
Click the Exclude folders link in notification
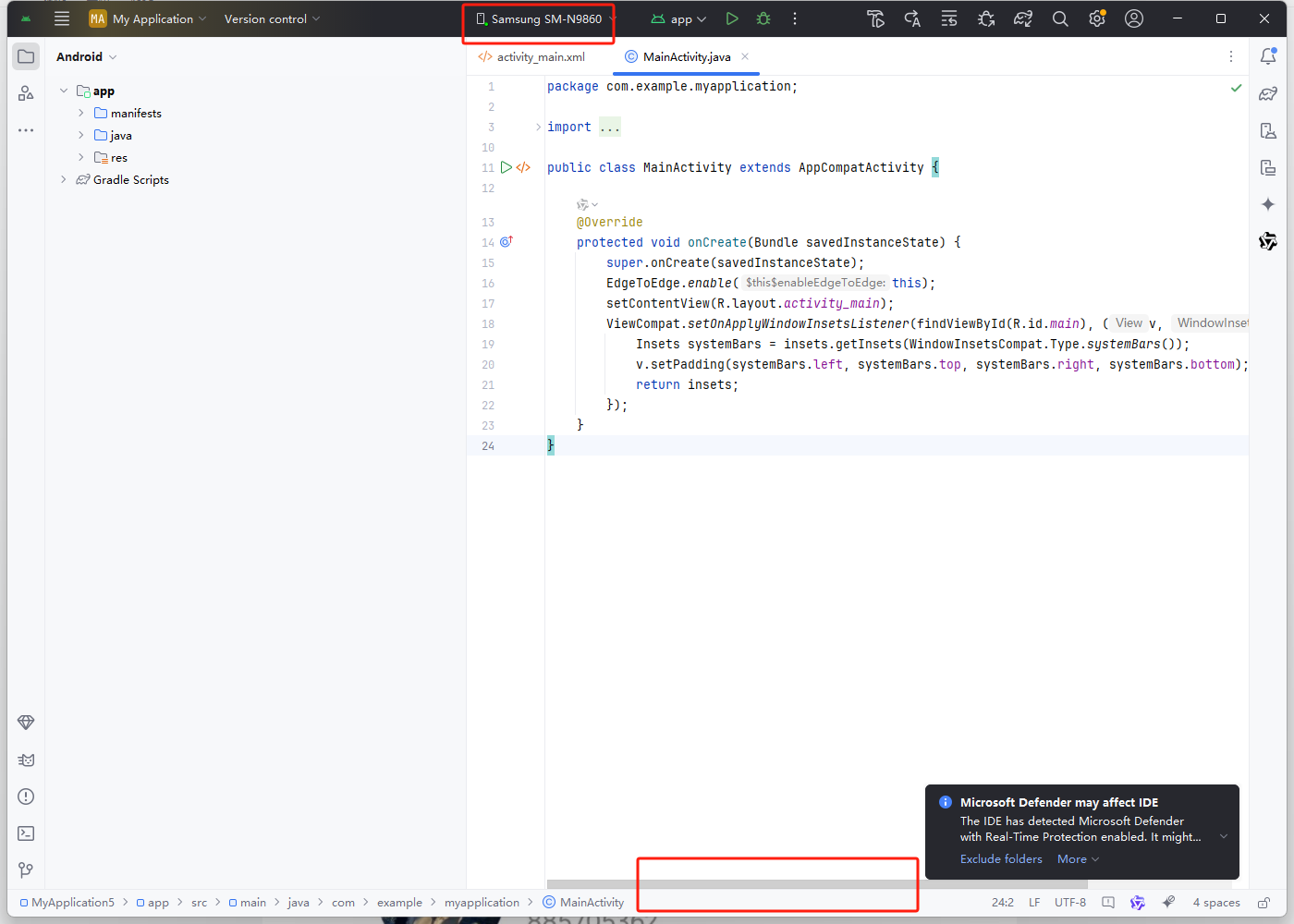coord(1001,858)
